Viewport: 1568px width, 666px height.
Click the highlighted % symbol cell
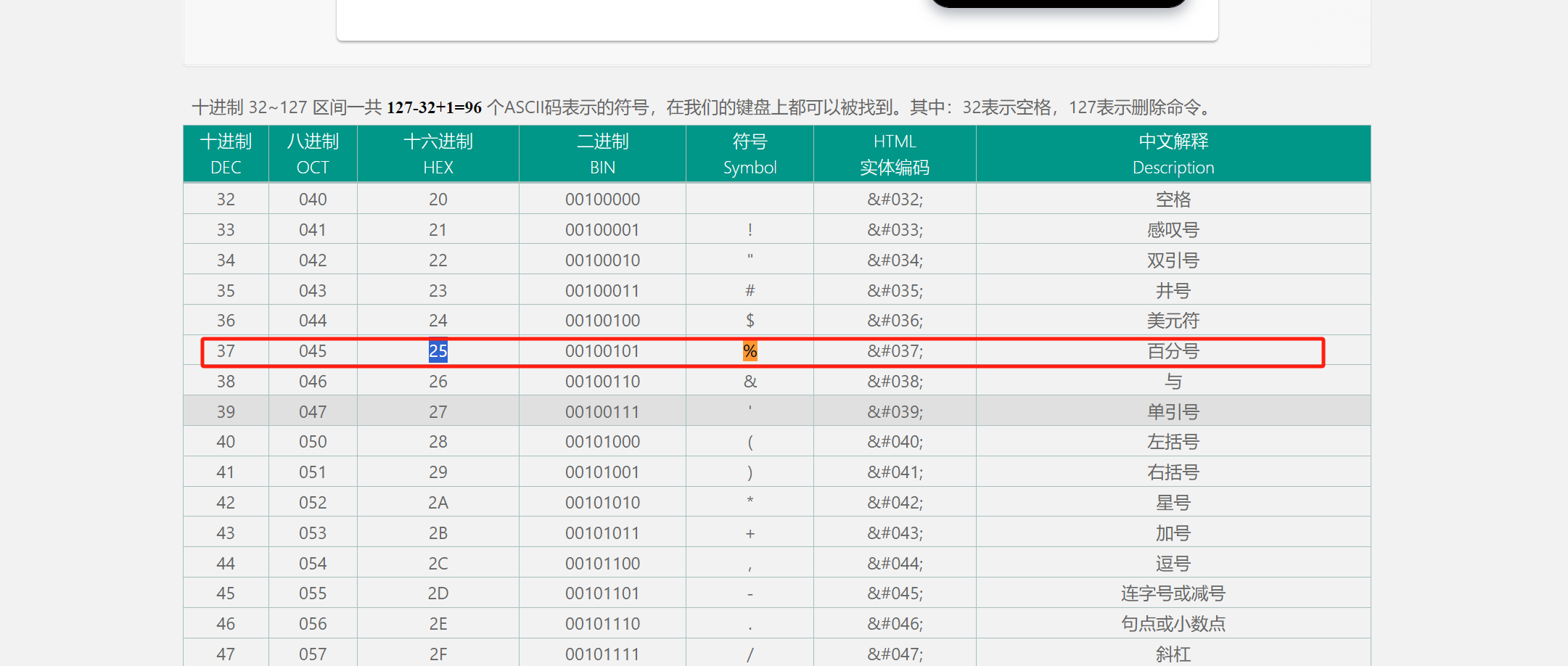click(x=750, y=351)
